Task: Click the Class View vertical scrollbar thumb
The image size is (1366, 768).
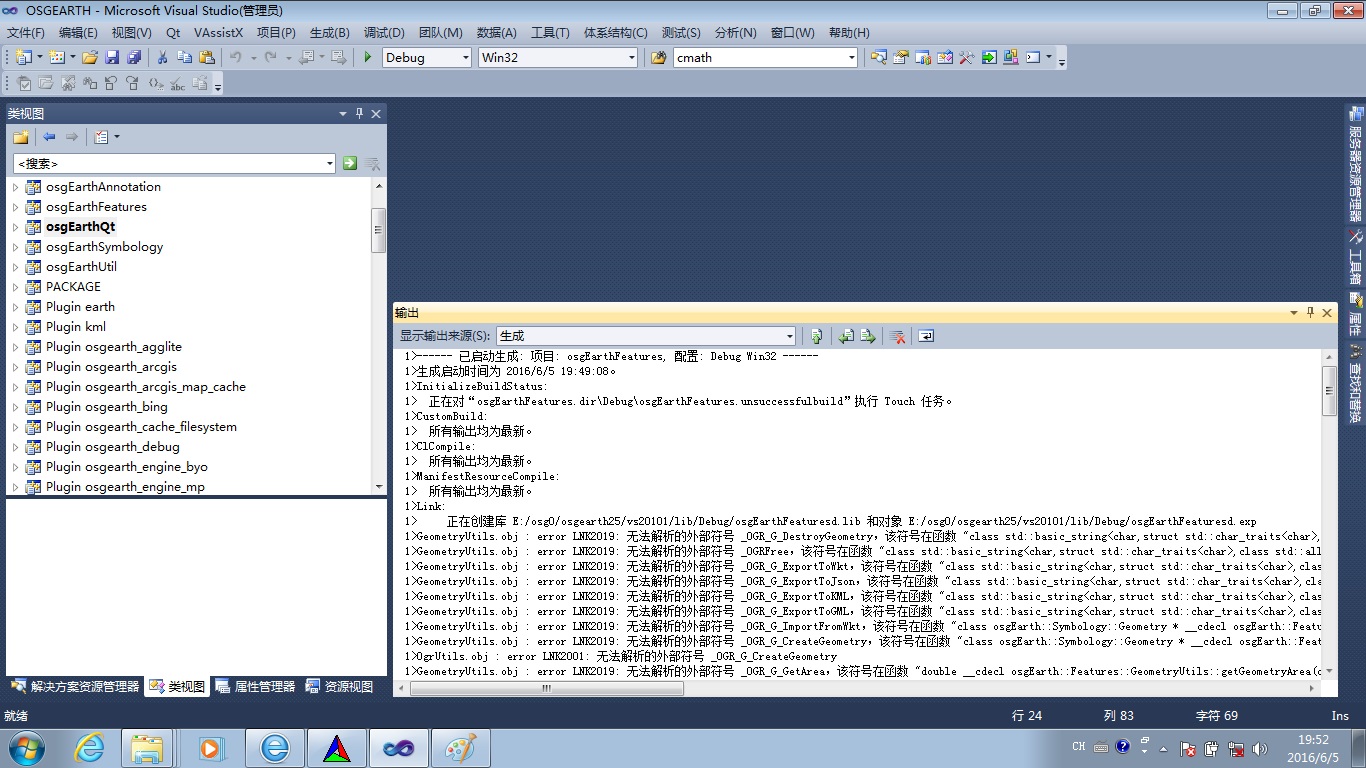Action: [x=378, y=230]
